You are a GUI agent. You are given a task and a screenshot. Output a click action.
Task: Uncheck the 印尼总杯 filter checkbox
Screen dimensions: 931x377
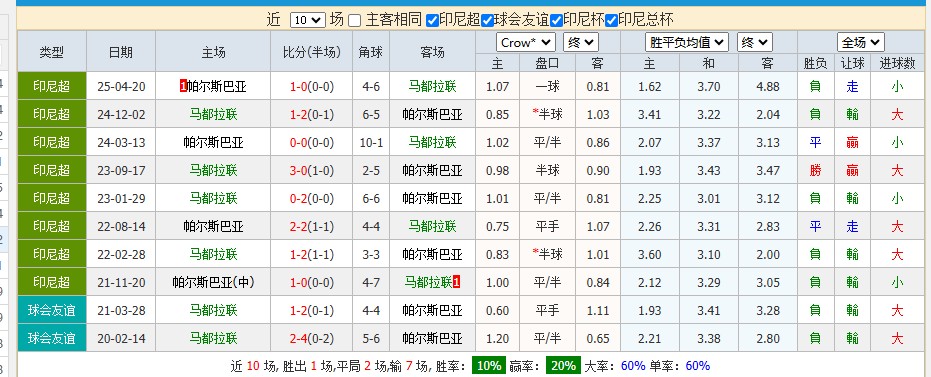612,20
